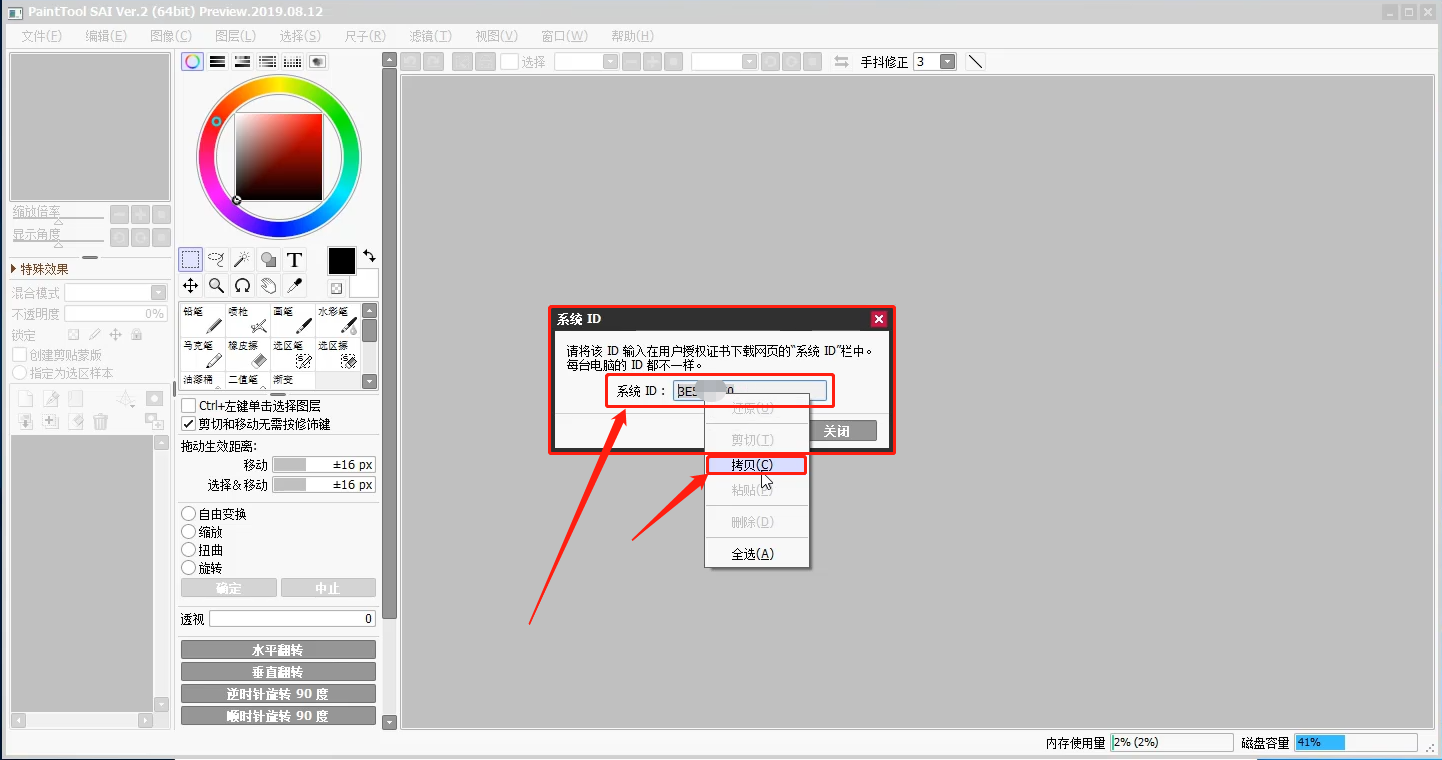Select the hand pan tool
1442x760 pixels.
[268, 286]
